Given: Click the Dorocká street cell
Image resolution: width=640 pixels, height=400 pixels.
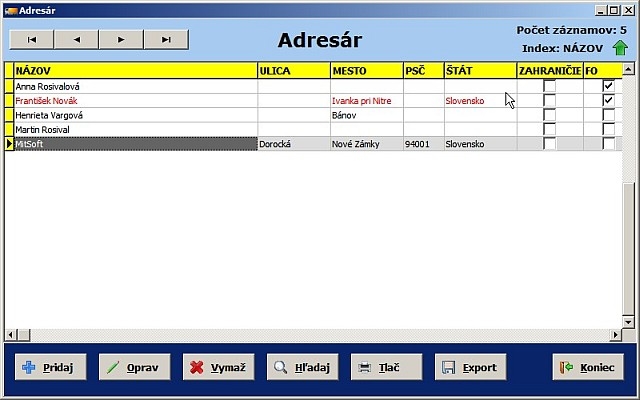Looking at the screenshot, I should coord(294,144).
